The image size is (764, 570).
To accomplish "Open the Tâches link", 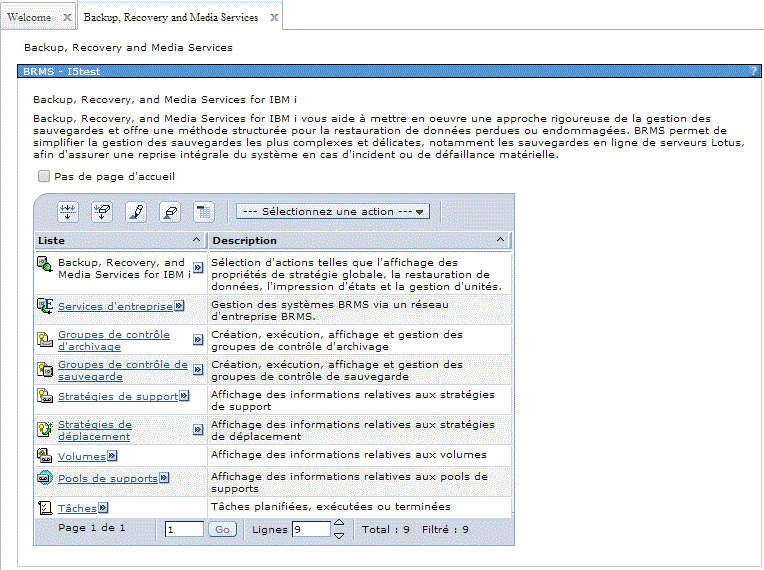I will [77, 509].
